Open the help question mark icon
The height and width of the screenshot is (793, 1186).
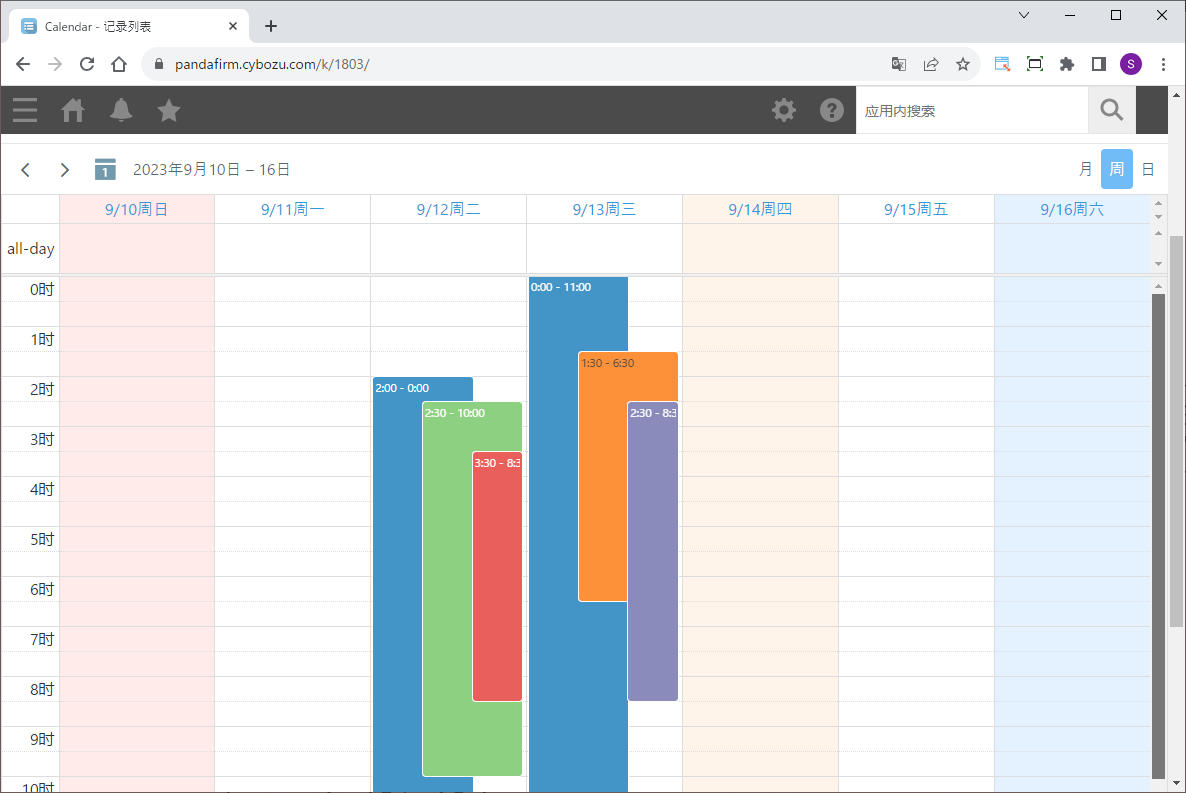click(x=832, y=110)
